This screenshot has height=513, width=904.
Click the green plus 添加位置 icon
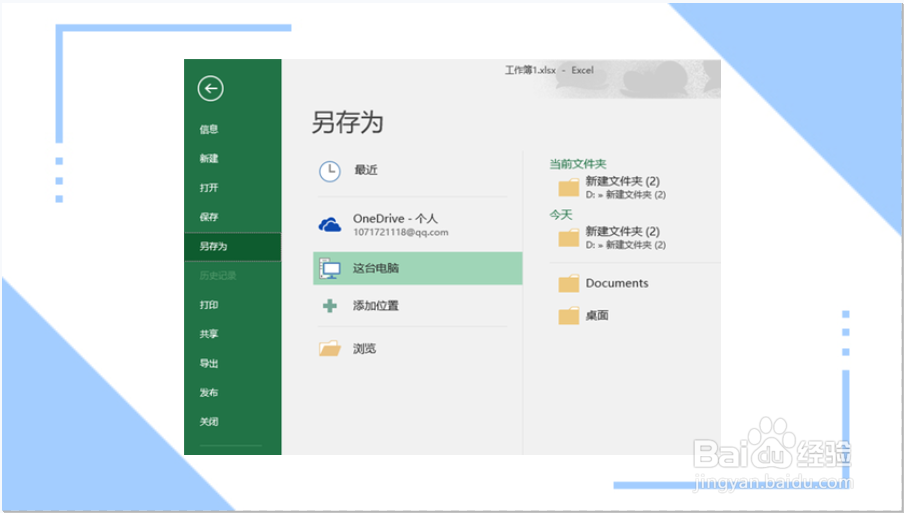tap(330, 305)
